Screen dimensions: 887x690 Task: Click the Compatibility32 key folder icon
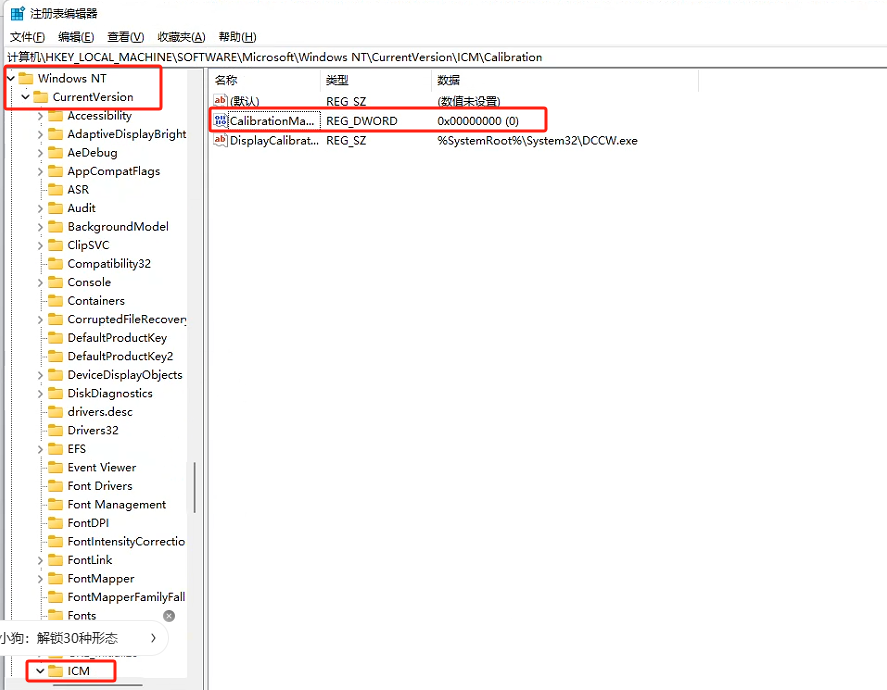[x=55, y=264]
